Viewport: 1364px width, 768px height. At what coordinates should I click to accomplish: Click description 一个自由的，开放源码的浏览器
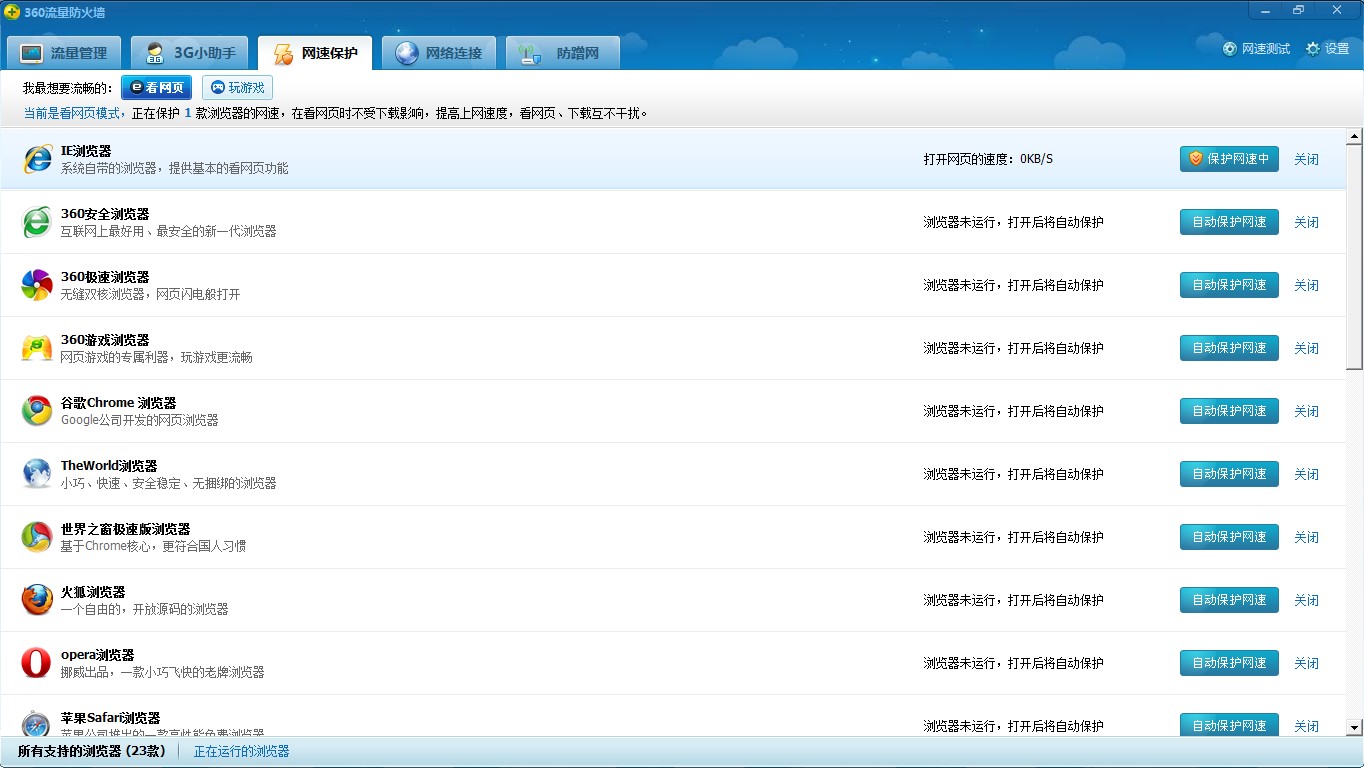pyautogui.click(x=144, y=609)
